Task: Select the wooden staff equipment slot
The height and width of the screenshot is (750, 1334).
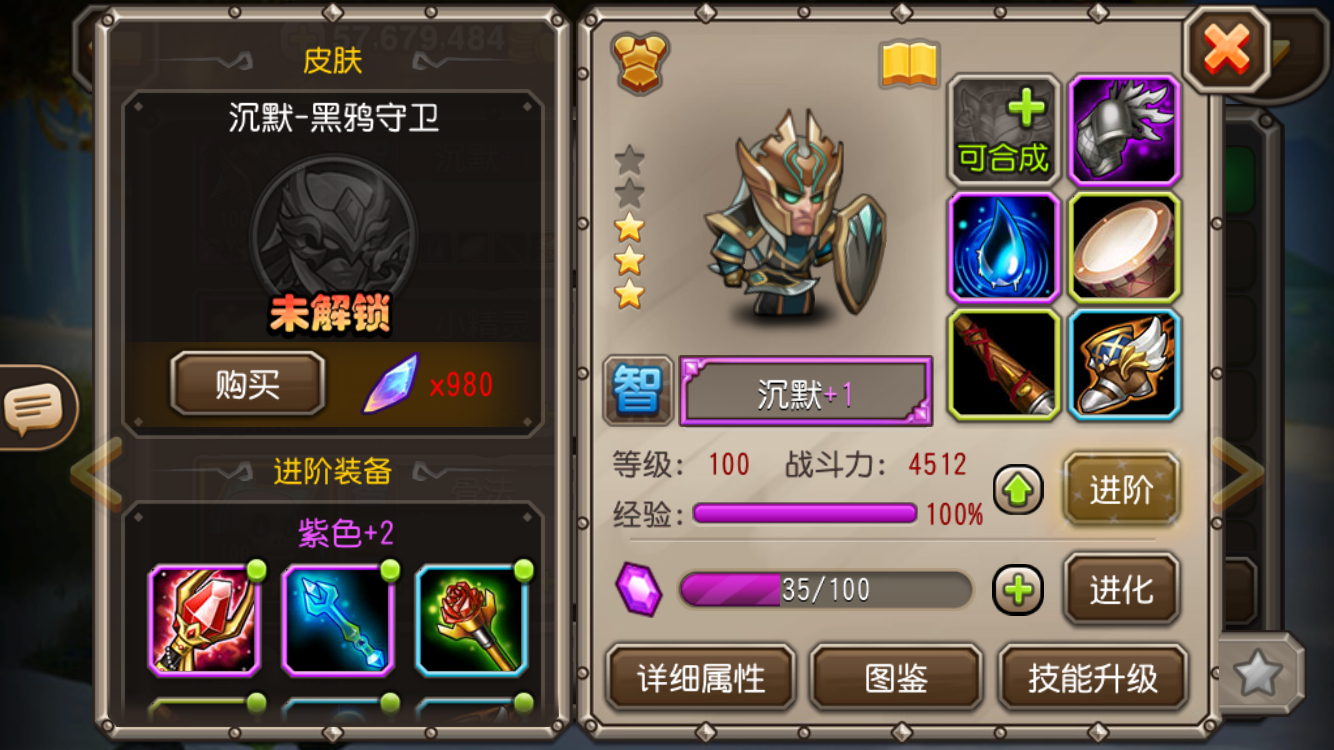Action: tap(1003, 364)
